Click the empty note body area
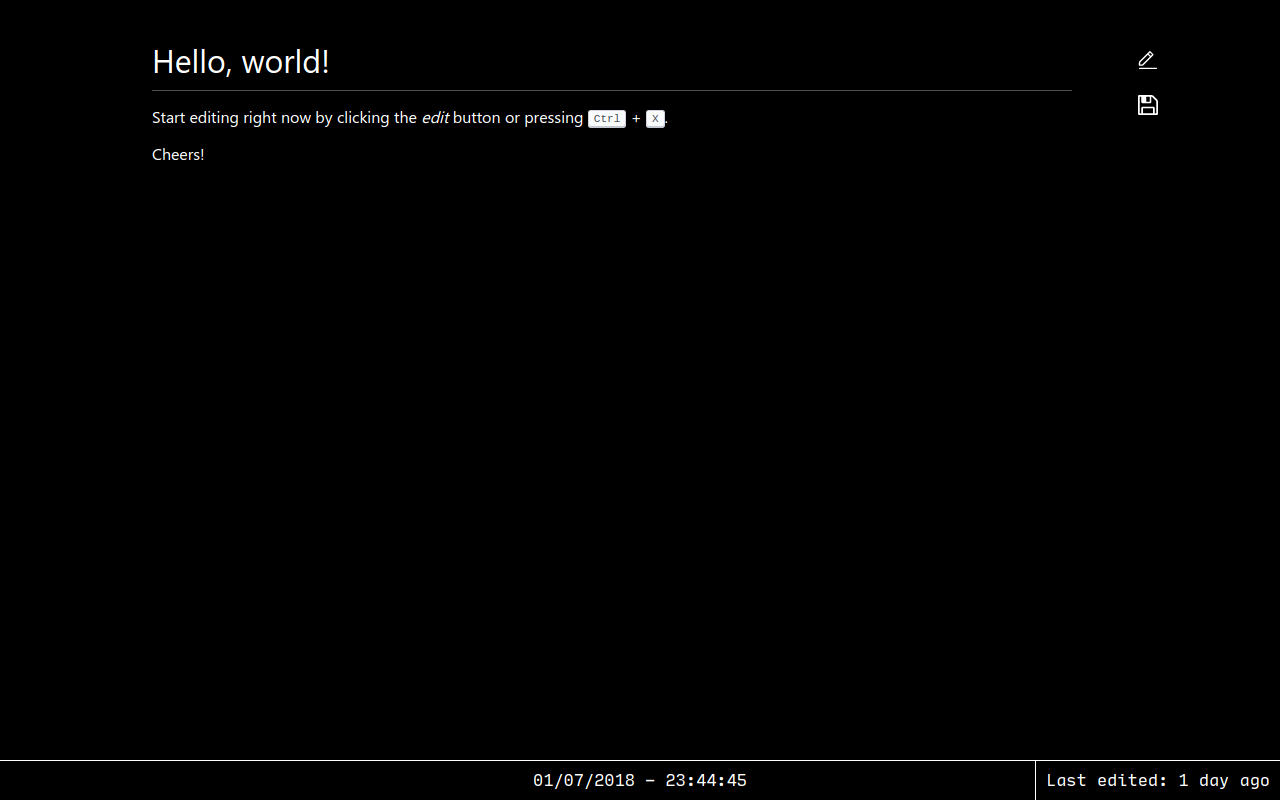Viewport: 1280px width, 800px height. tap(610, 400)
